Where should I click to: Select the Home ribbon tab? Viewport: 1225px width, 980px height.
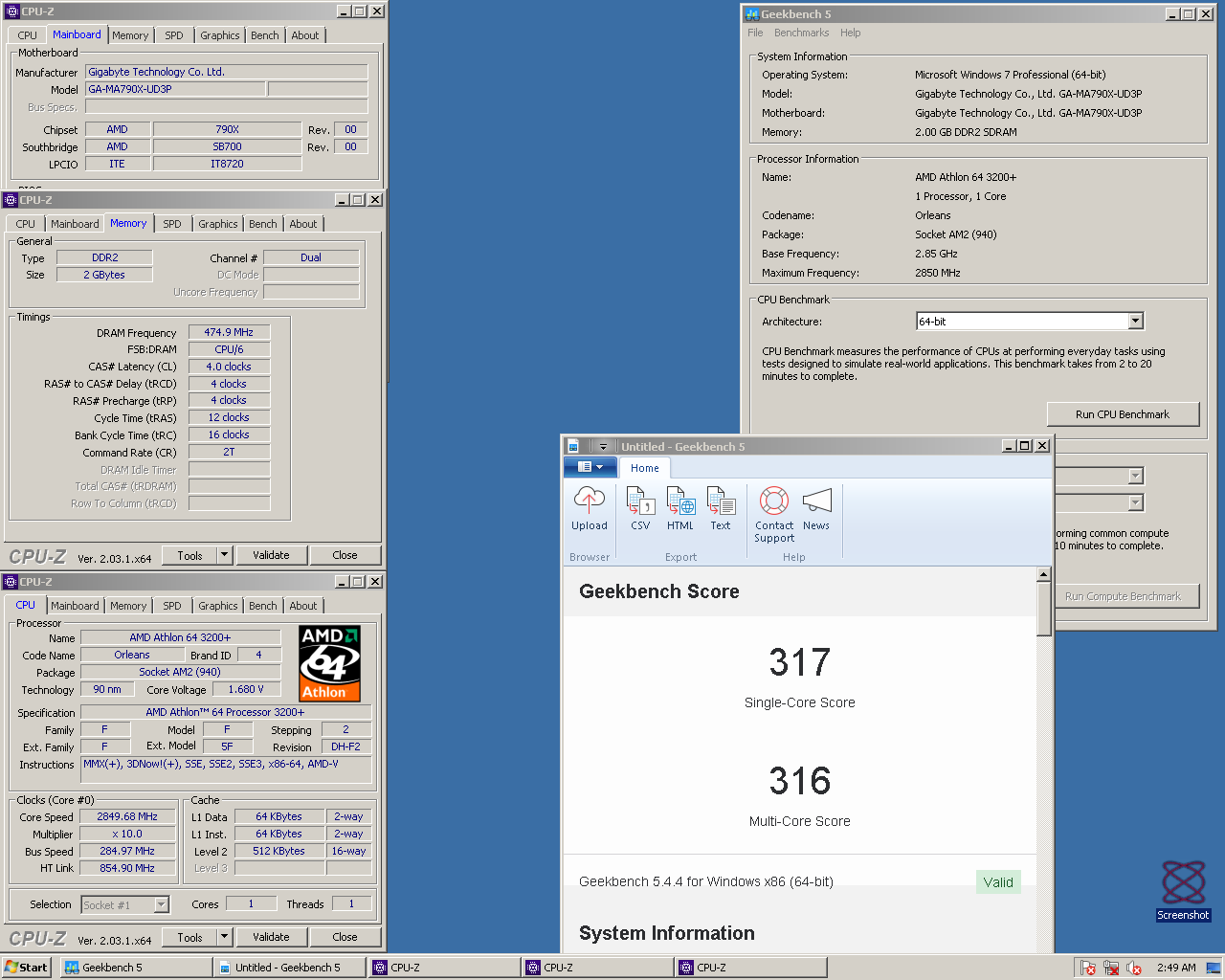click(644, 468)
